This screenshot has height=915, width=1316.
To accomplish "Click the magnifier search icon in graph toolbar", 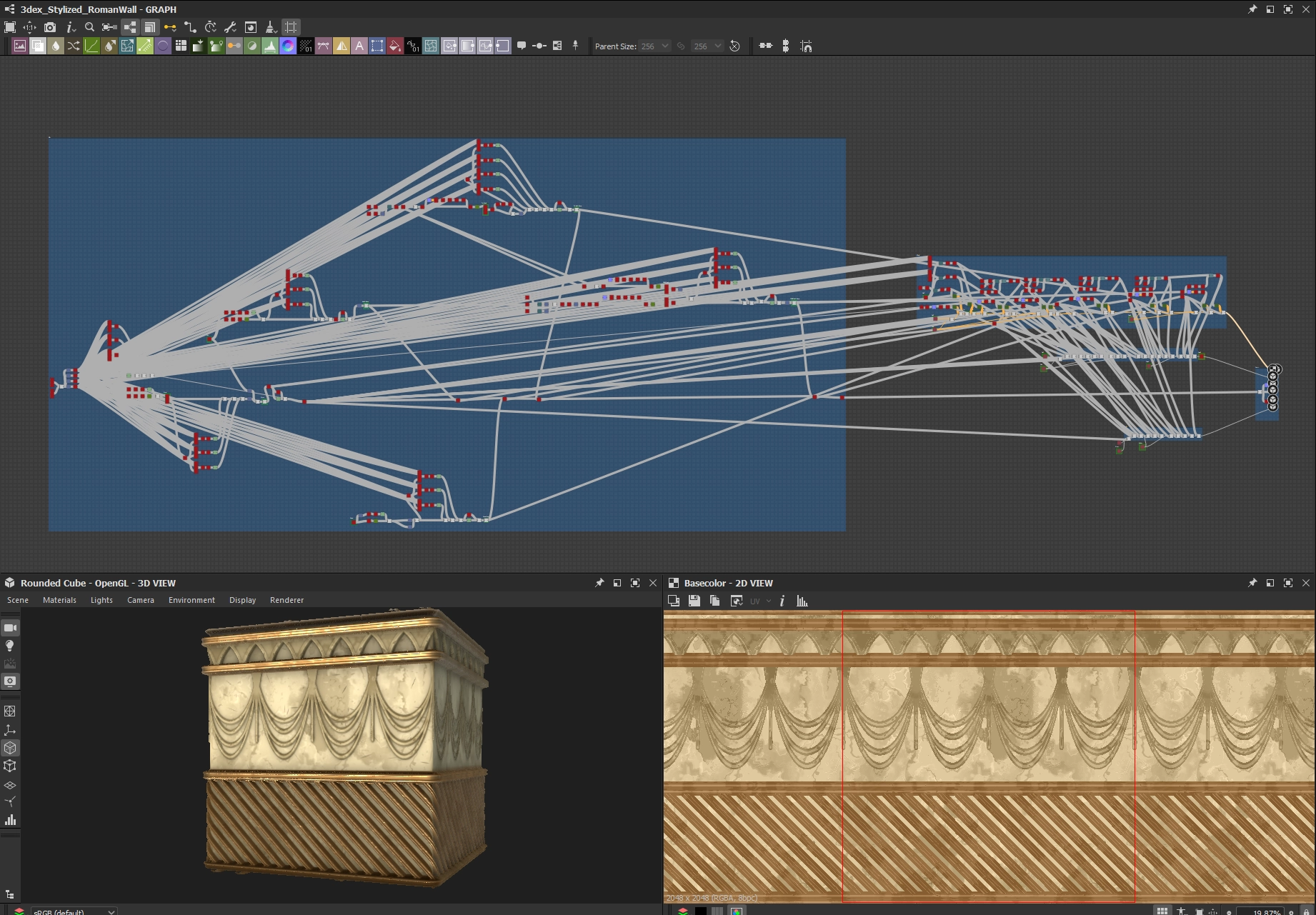I will 89,27.
